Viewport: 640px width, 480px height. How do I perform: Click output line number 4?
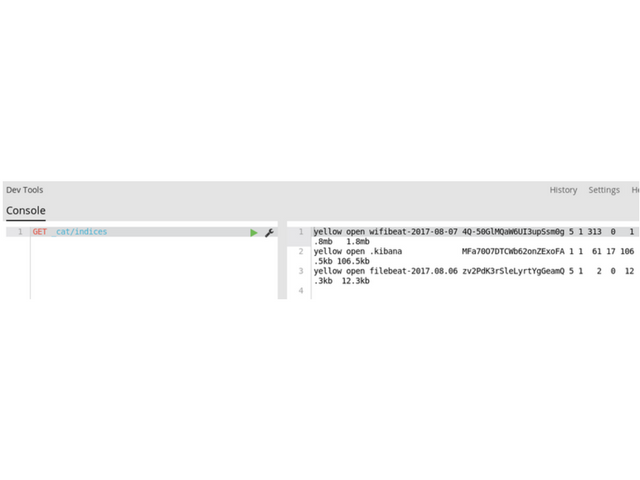pos(301,291)
